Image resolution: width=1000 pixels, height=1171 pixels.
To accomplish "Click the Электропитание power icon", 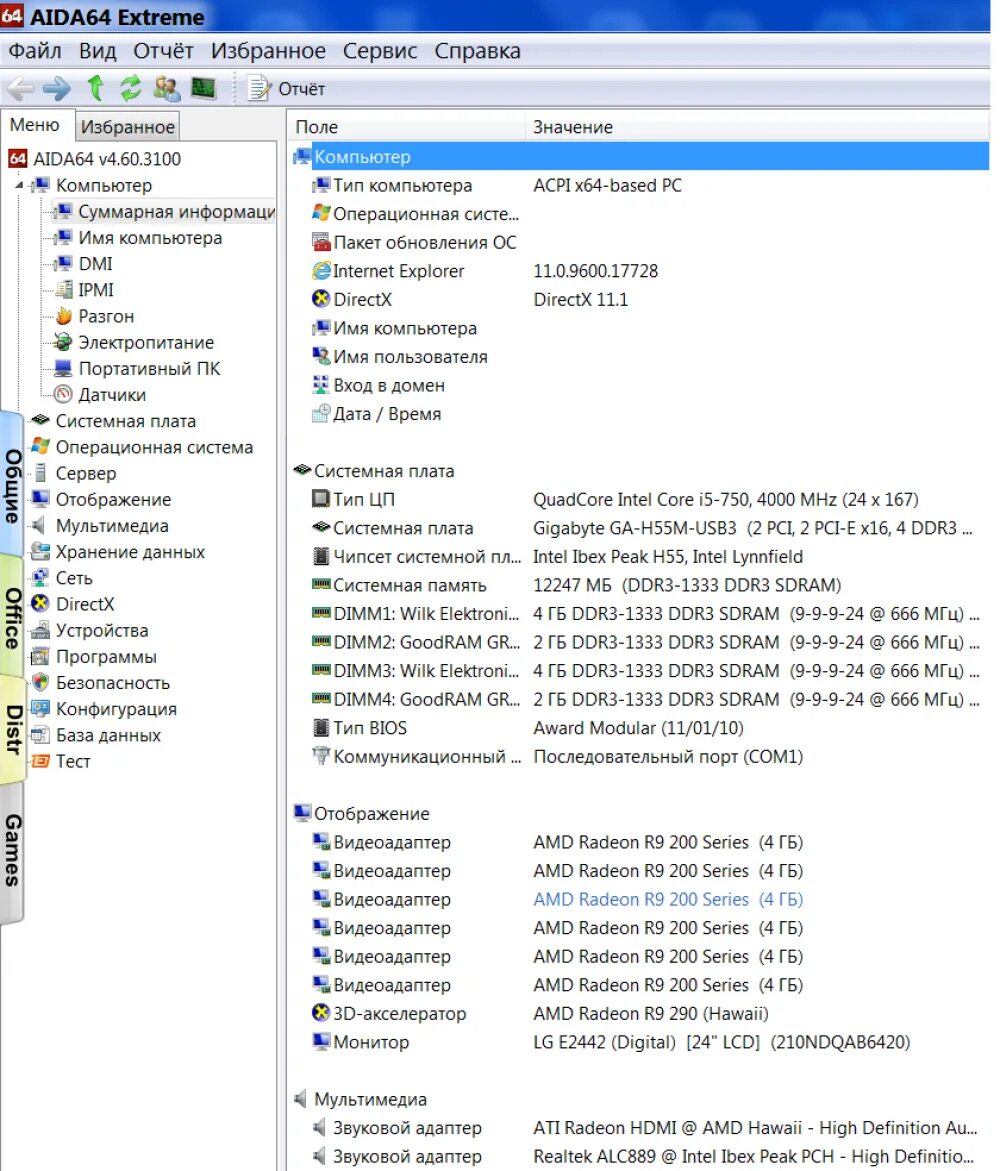I will [64, 343].
